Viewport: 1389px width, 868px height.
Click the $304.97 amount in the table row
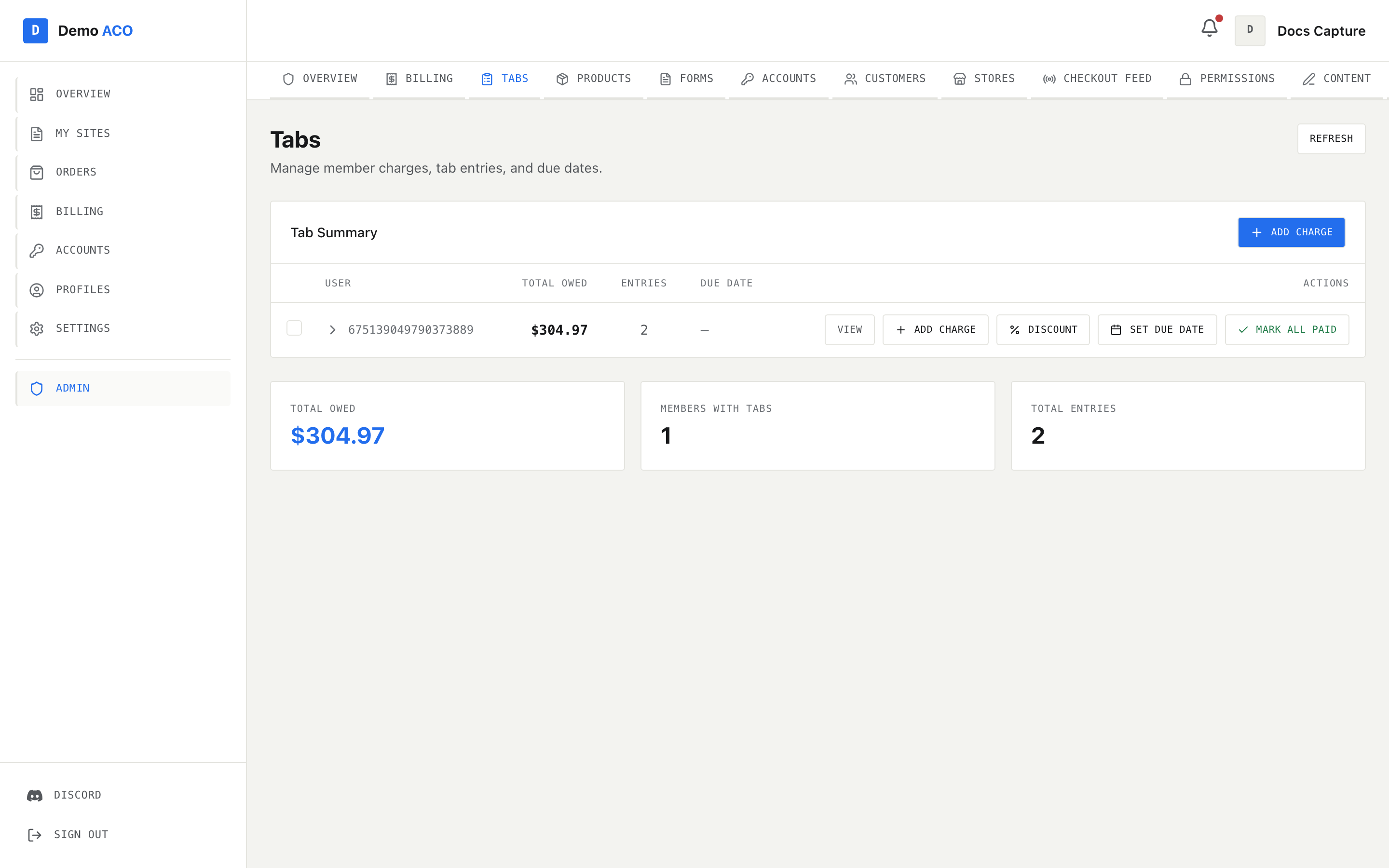pos(559,331)
